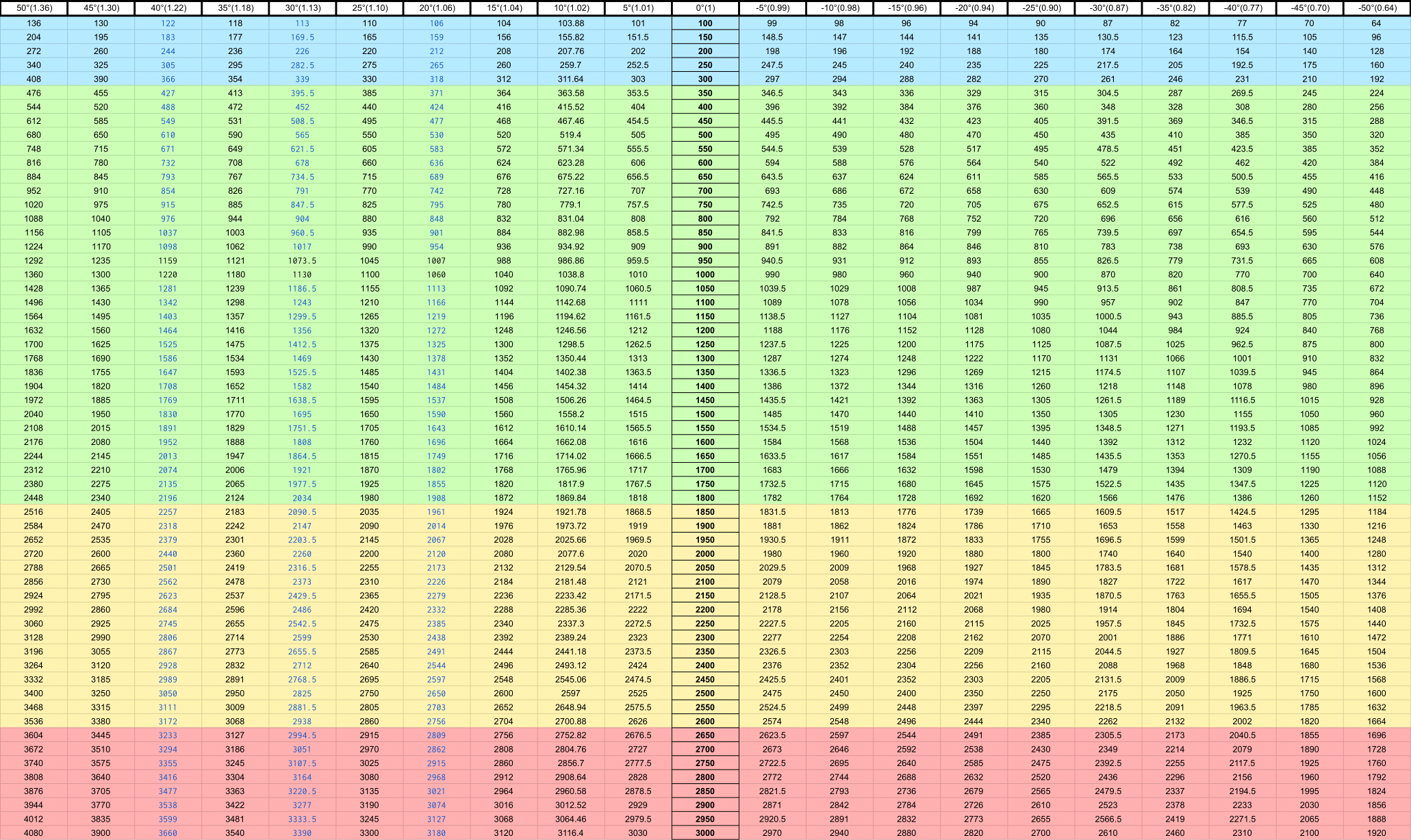Select cell 3116.4 in the bottom row
Viewport: 1411px width, 840px height.
tap(571, 833)
